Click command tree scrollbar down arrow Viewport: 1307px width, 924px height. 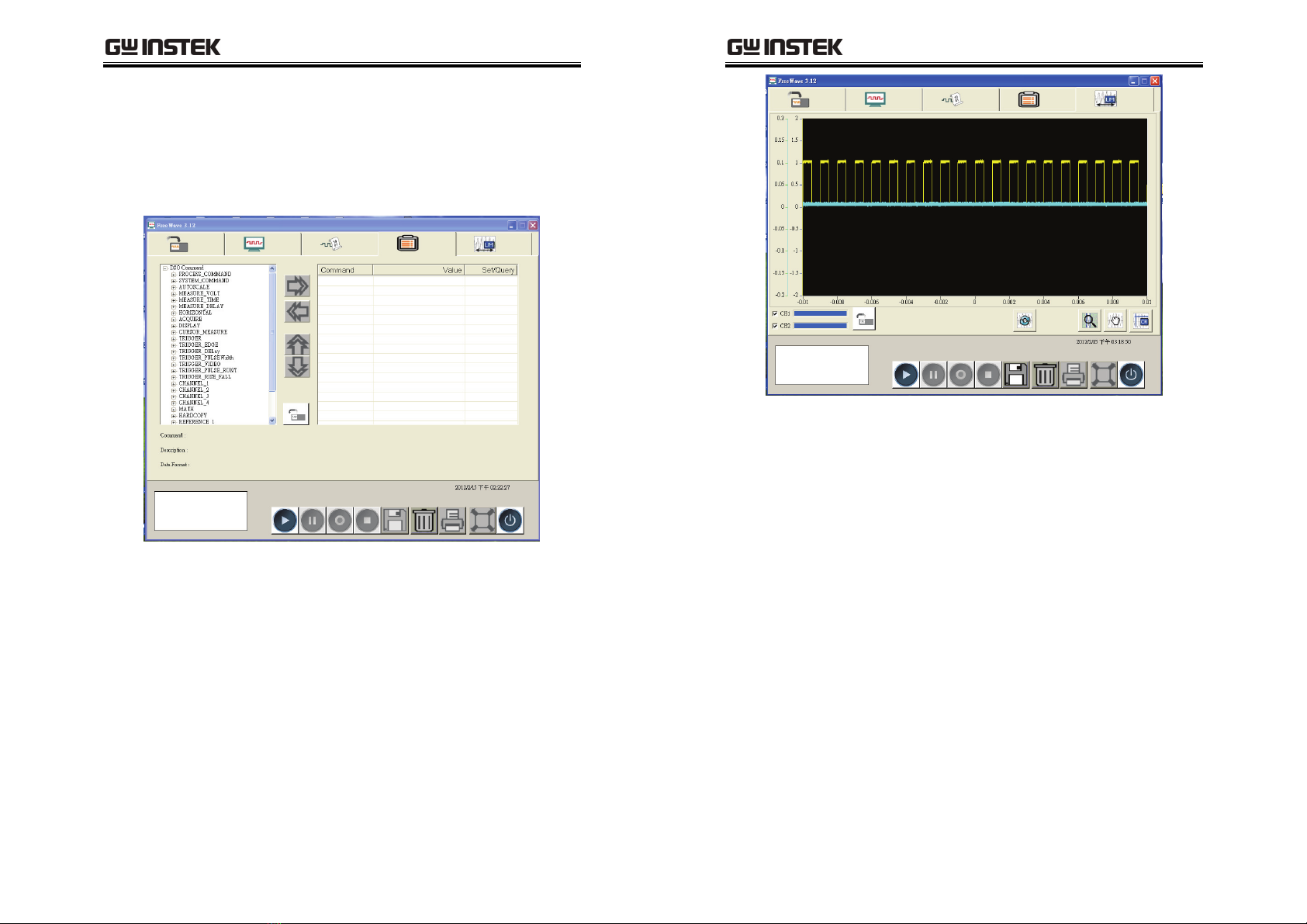[272, 420]
